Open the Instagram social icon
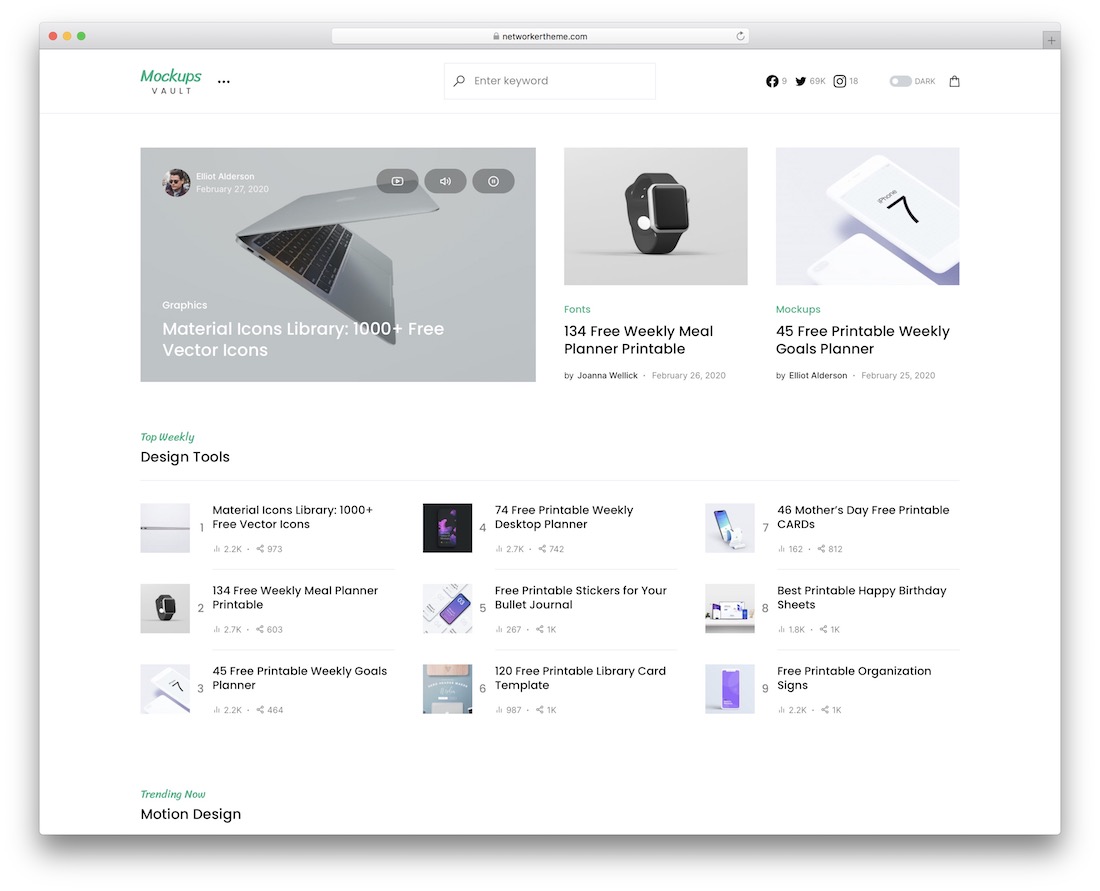 (x=840, y=81)
